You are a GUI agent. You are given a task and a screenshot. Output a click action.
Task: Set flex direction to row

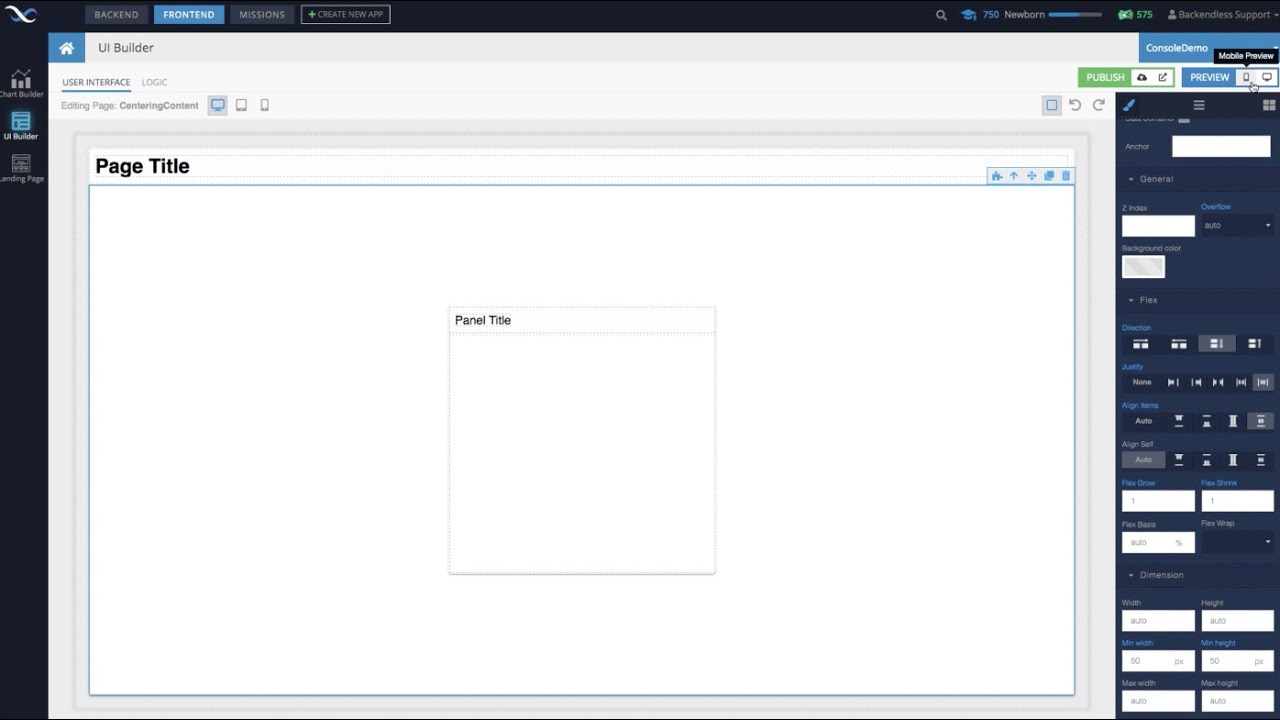[1140, 344]
